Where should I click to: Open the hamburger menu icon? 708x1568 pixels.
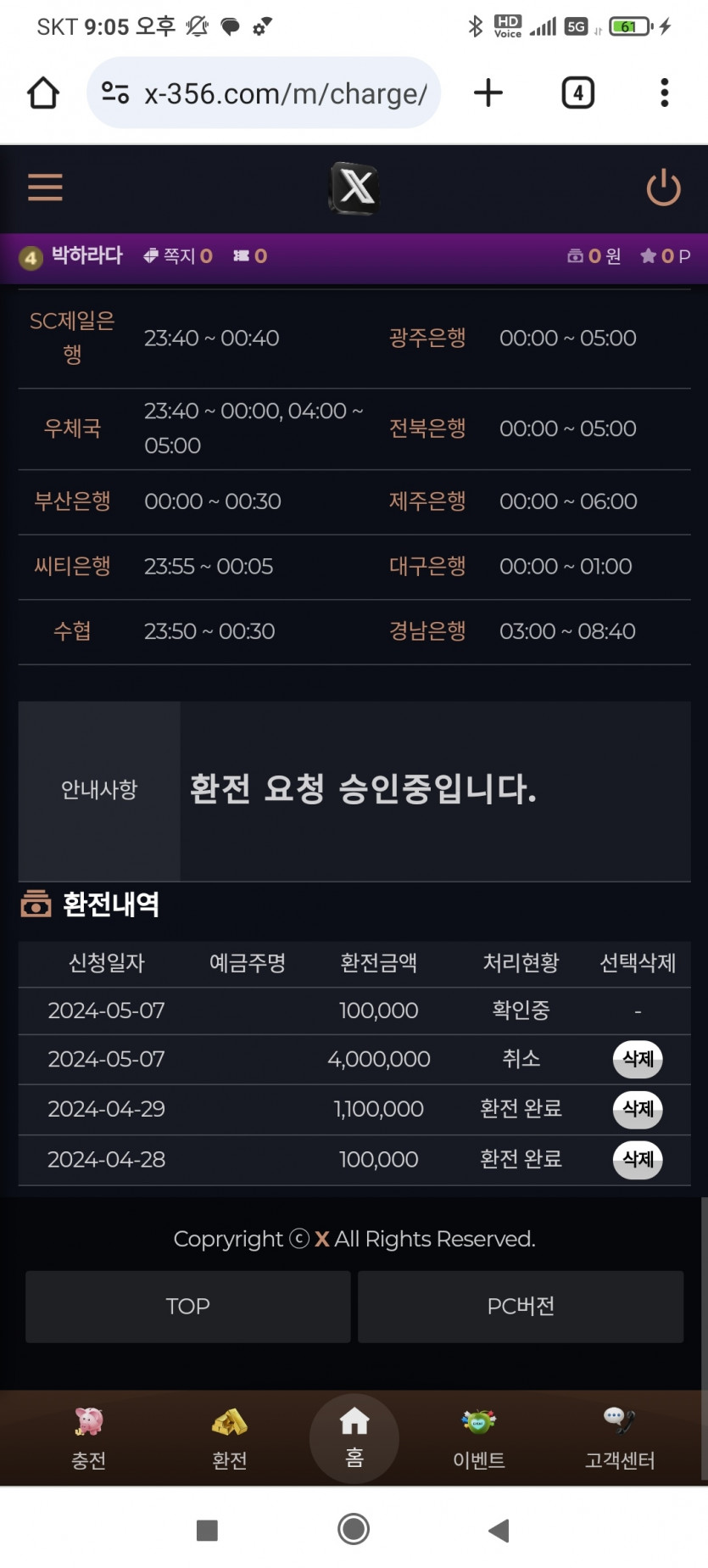45,188
